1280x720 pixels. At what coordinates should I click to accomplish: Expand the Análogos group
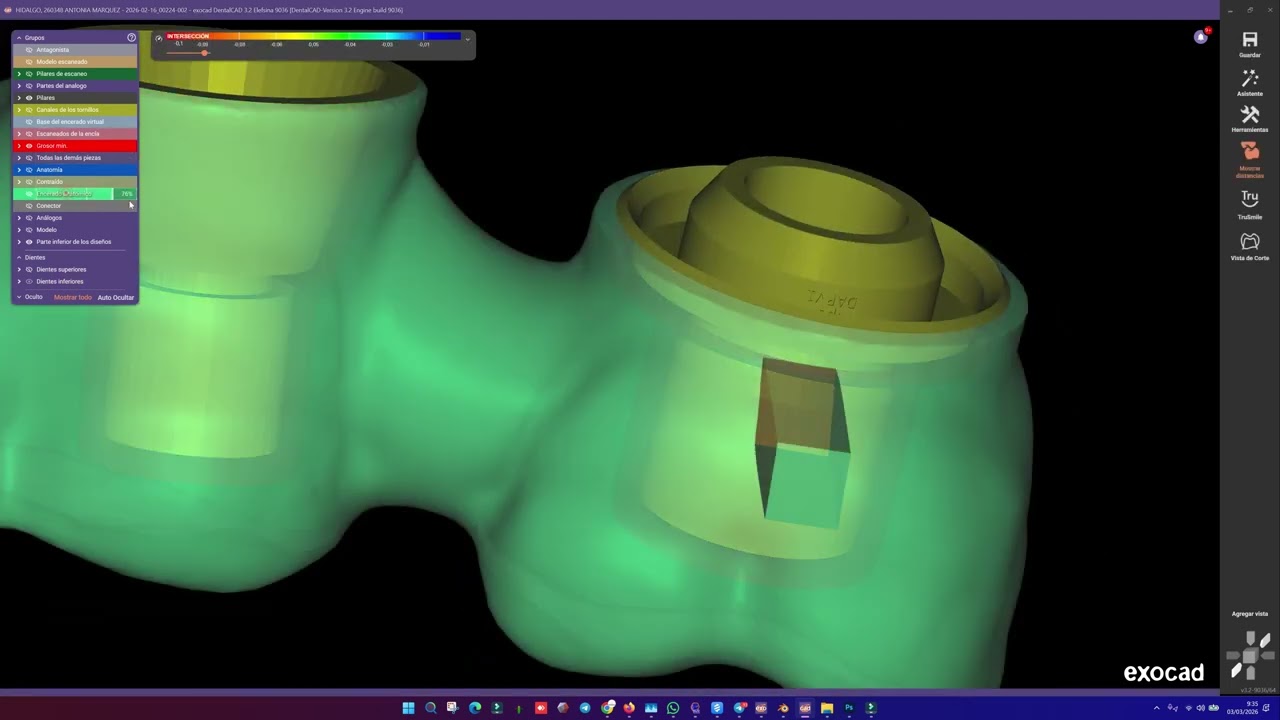click(x=19, y=218)
